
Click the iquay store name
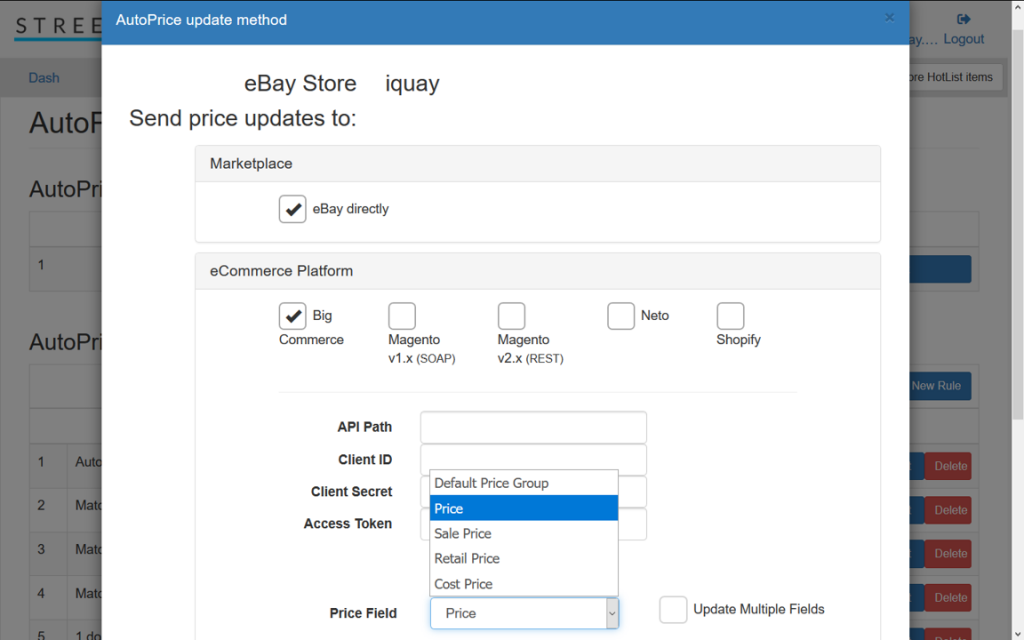click(412, 84)
